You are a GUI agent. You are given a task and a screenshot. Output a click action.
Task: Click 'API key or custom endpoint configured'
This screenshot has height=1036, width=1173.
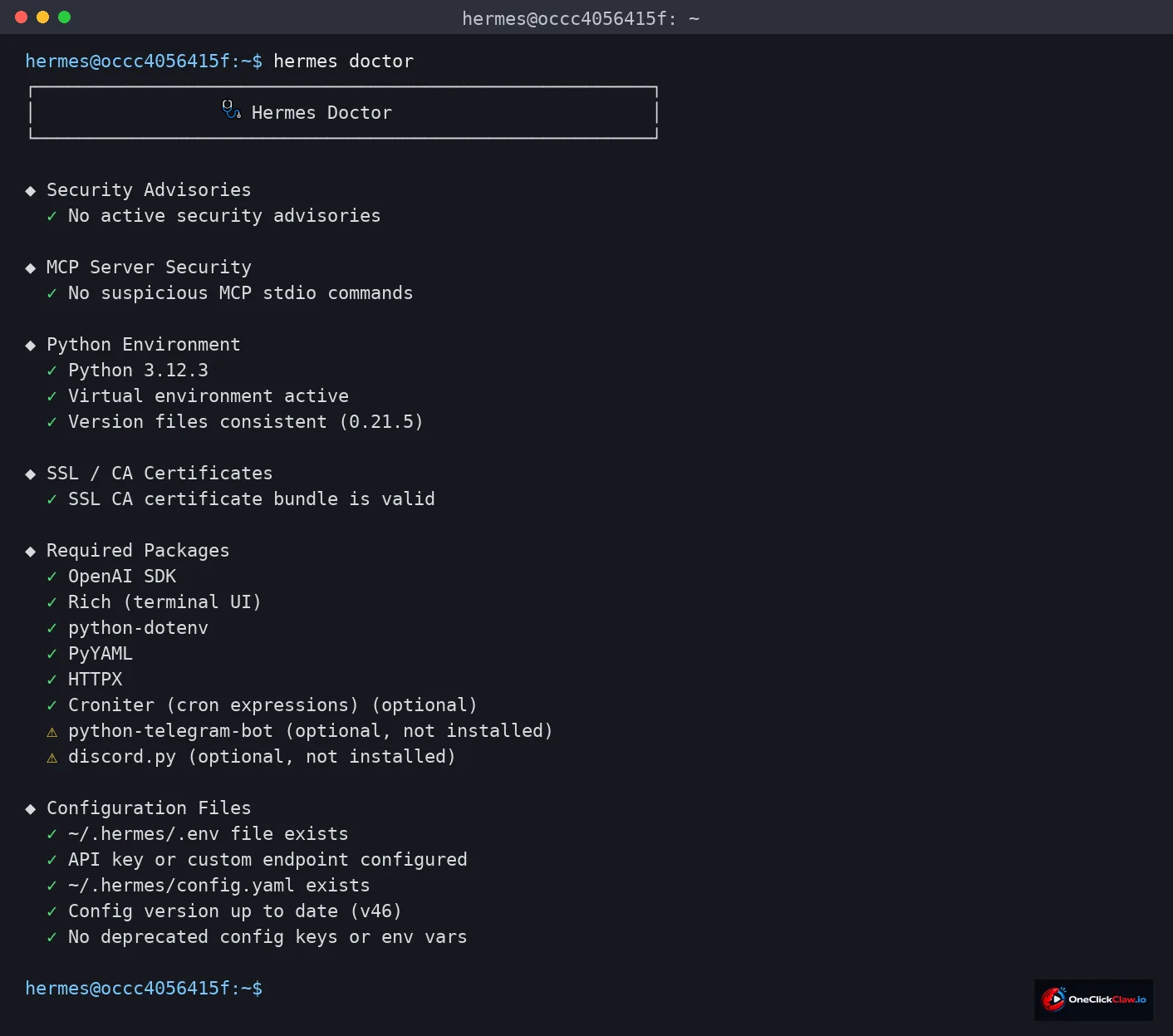pos(267,860)
